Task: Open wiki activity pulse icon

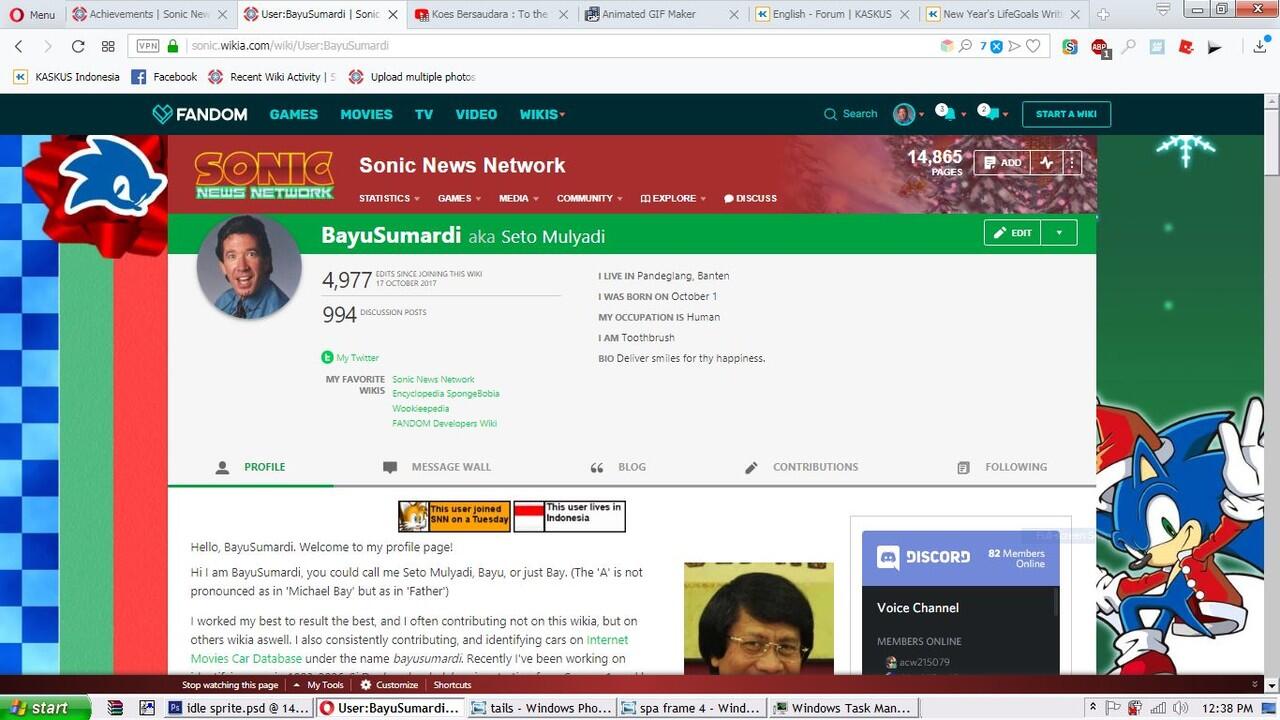Action: (1046, 163)
